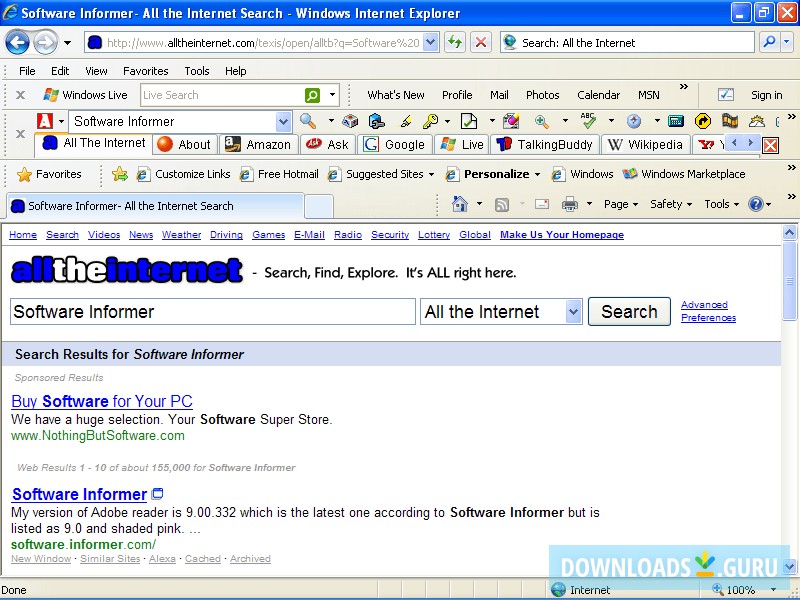Click the yellow highlighter pen toolbar icon

pos(406,121)
